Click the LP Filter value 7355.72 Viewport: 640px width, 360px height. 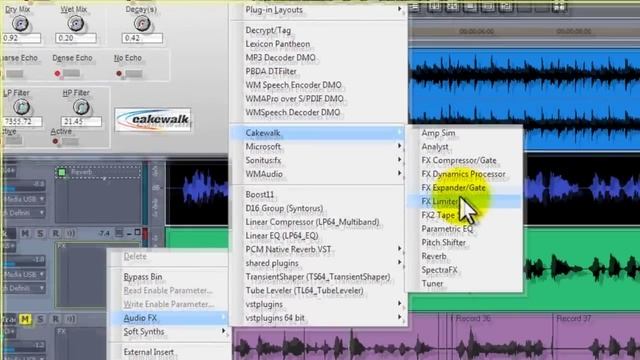[22, 122]
